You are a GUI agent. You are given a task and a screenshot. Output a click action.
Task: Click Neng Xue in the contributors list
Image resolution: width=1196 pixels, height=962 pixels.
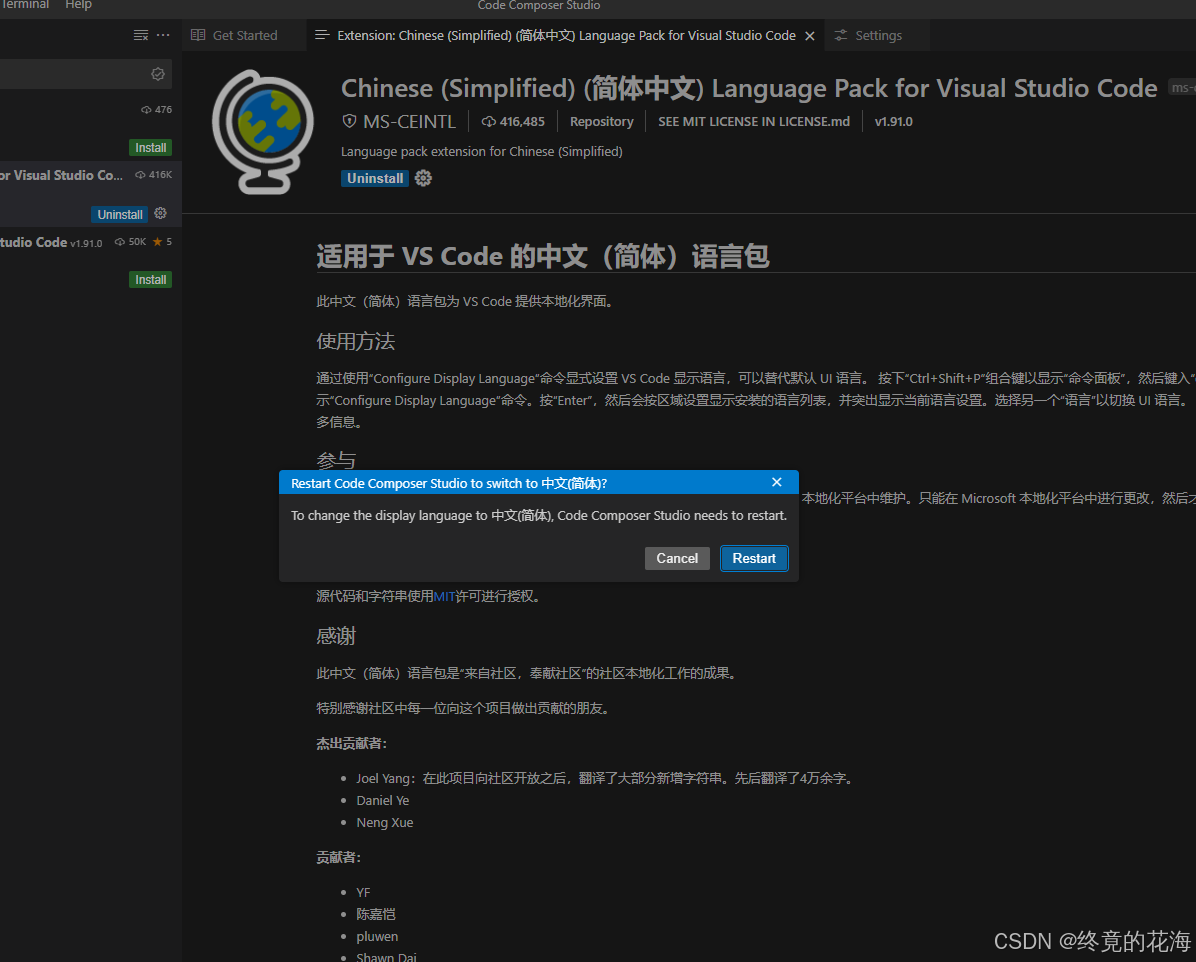click(x=384, y=822)
